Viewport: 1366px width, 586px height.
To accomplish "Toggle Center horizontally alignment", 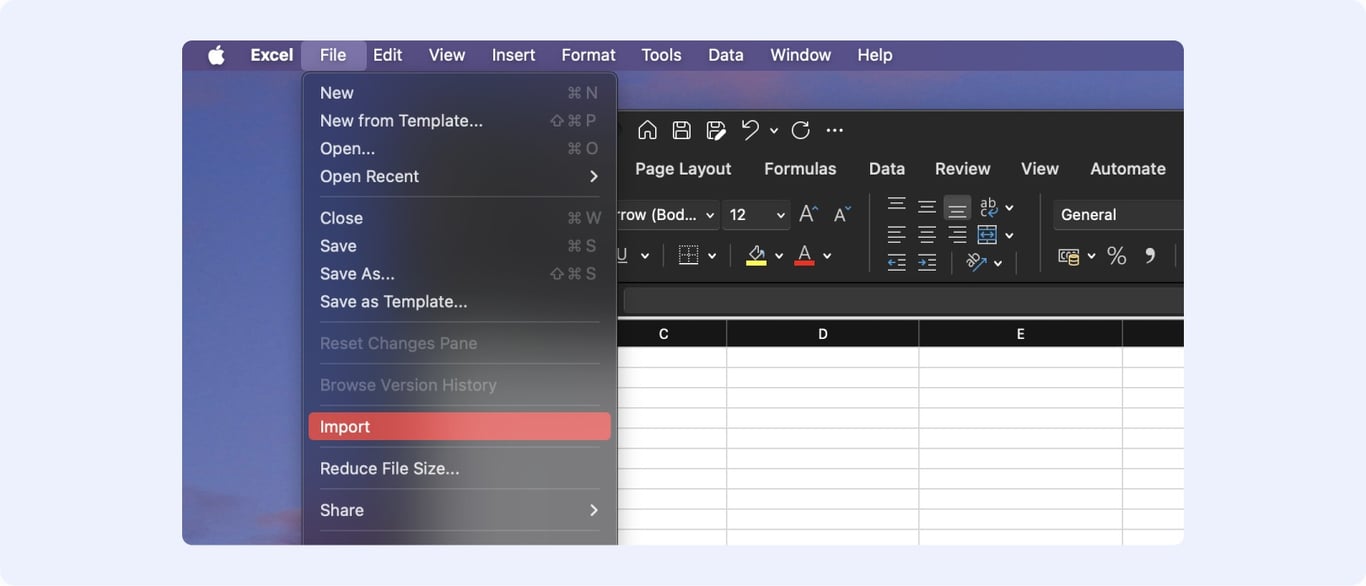I will [927, 235].
